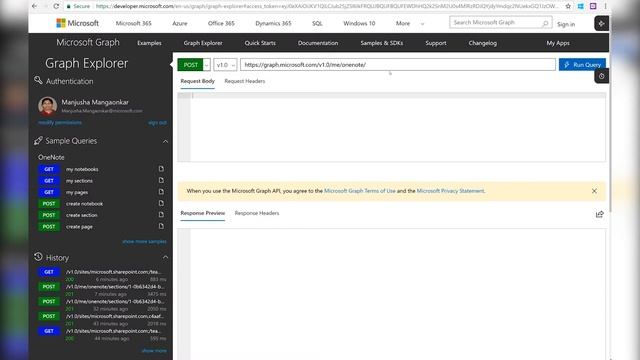The width and height of the screenshot is (640, 360).
Task: Open the Quick Starts menu item
Action: pyautogui.click(x=260, y=43)
